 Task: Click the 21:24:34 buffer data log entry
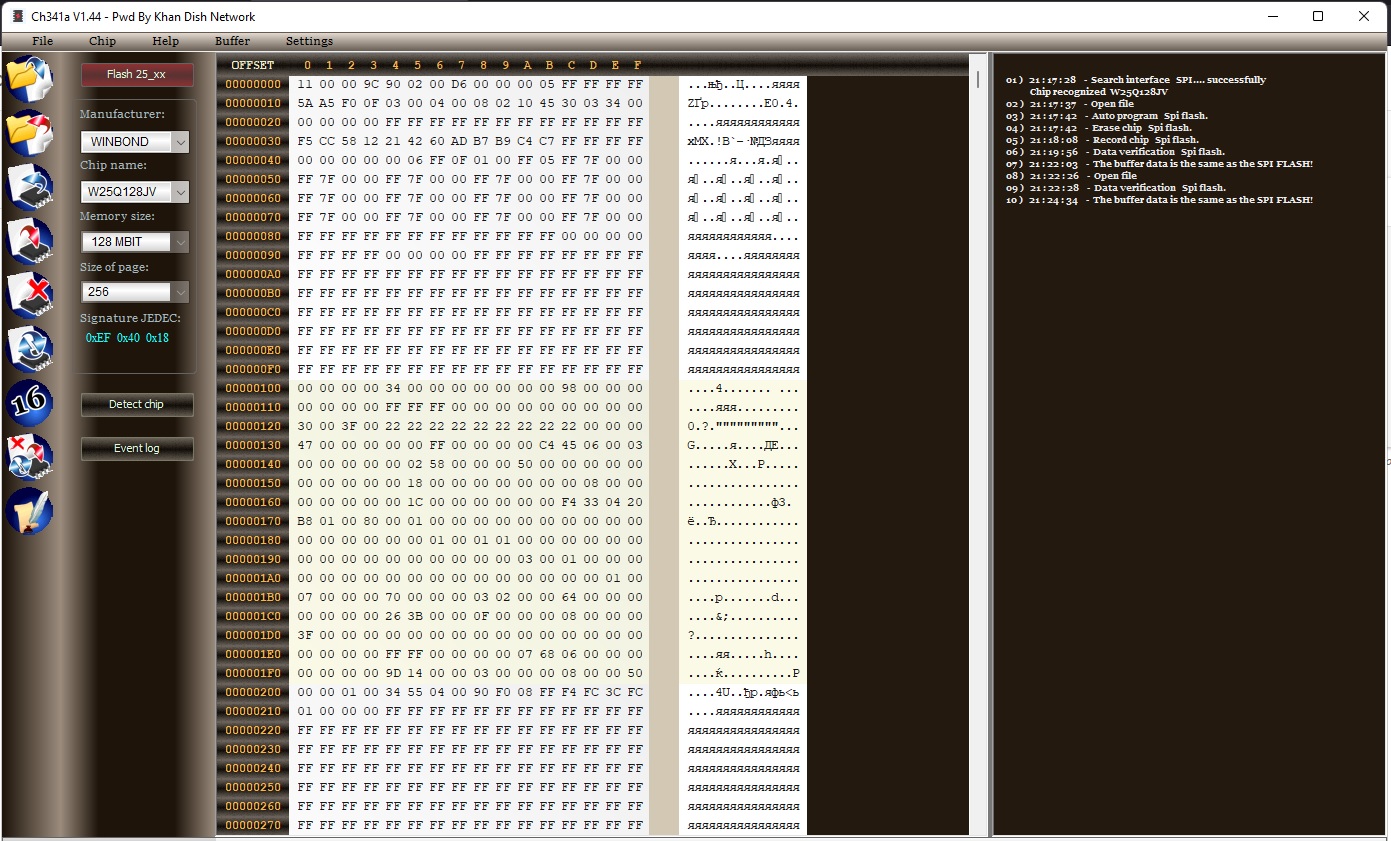pyautogui.click(x=1160, y=200)
